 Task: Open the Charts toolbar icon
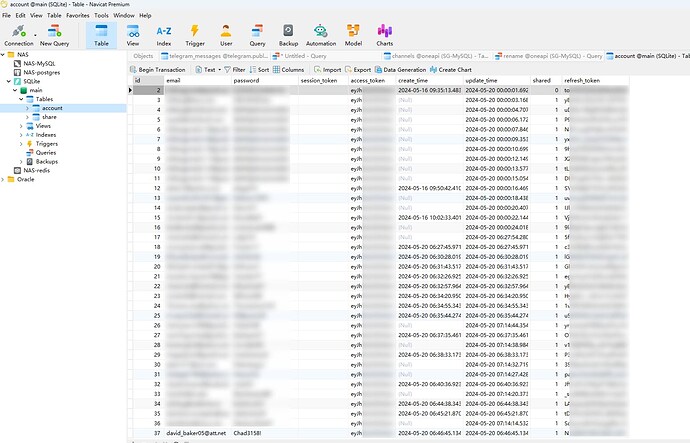click(385, 35)
